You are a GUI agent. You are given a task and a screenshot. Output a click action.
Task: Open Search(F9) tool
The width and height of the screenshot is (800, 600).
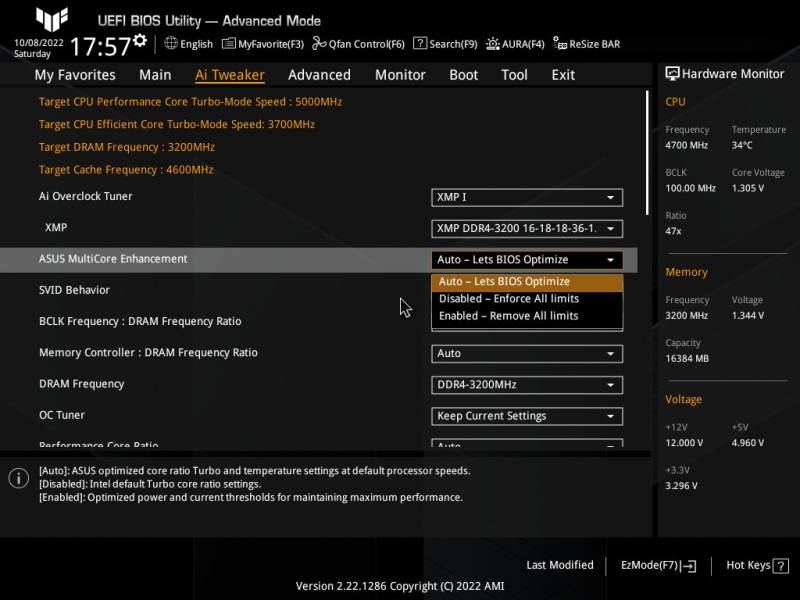445,44
